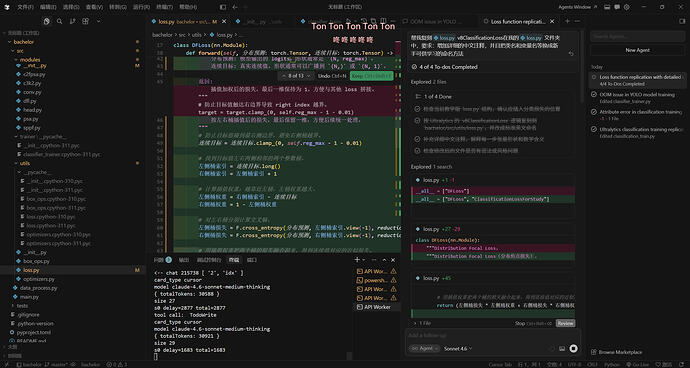Open the 编辑(E) menu
The width and height of the screenshot is (690, 368).
coord(49,7)
